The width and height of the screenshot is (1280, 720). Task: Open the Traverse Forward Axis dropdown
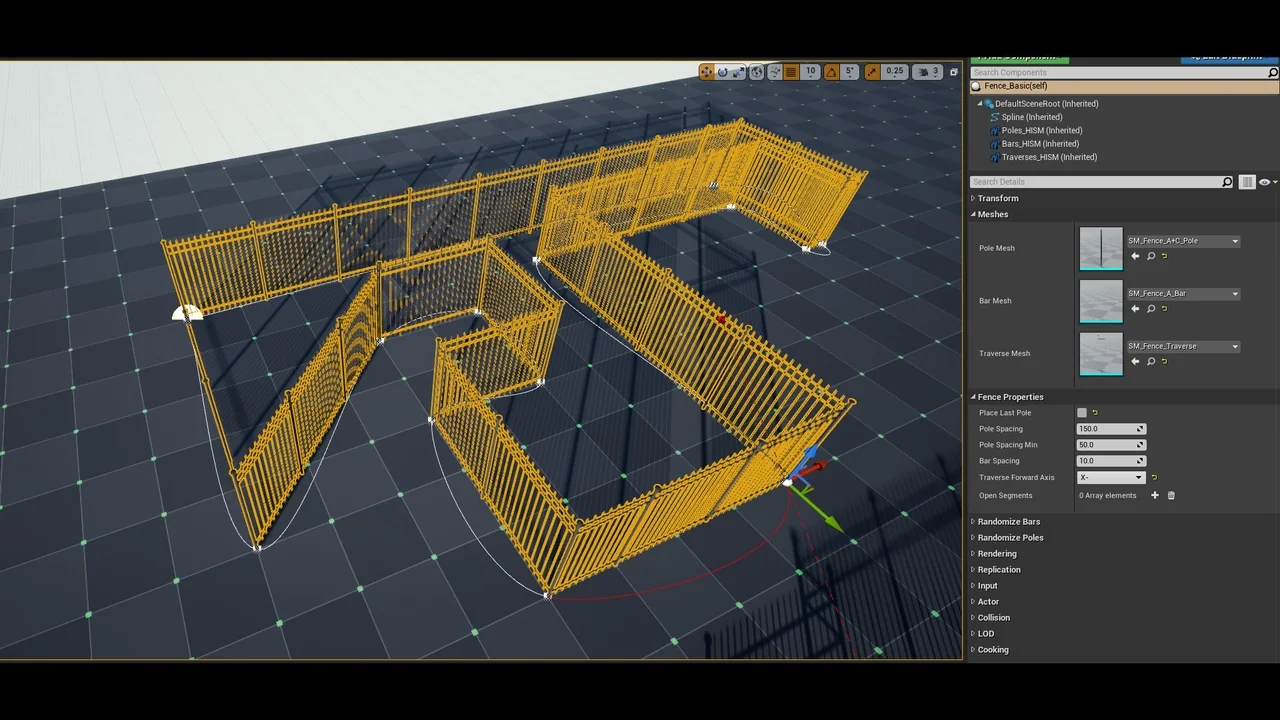tap(1110, 477)
